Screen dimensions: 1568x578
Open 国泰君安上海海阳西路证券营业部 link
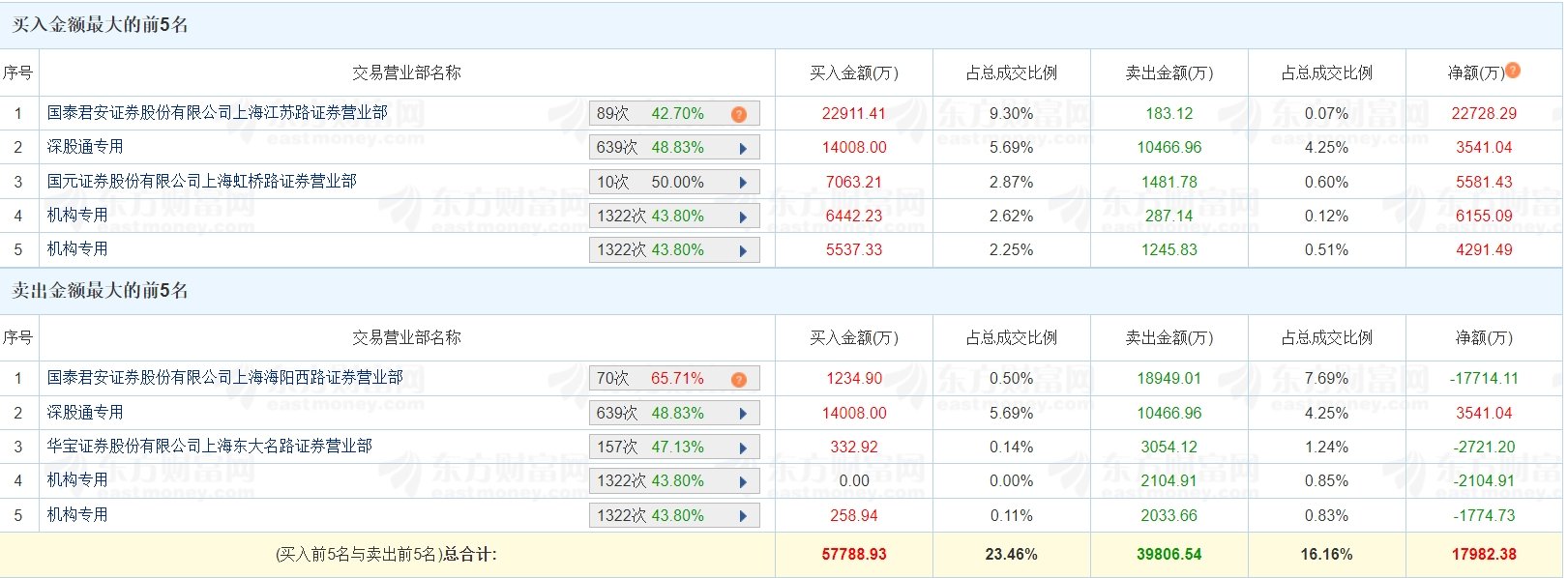pos(224,378)
